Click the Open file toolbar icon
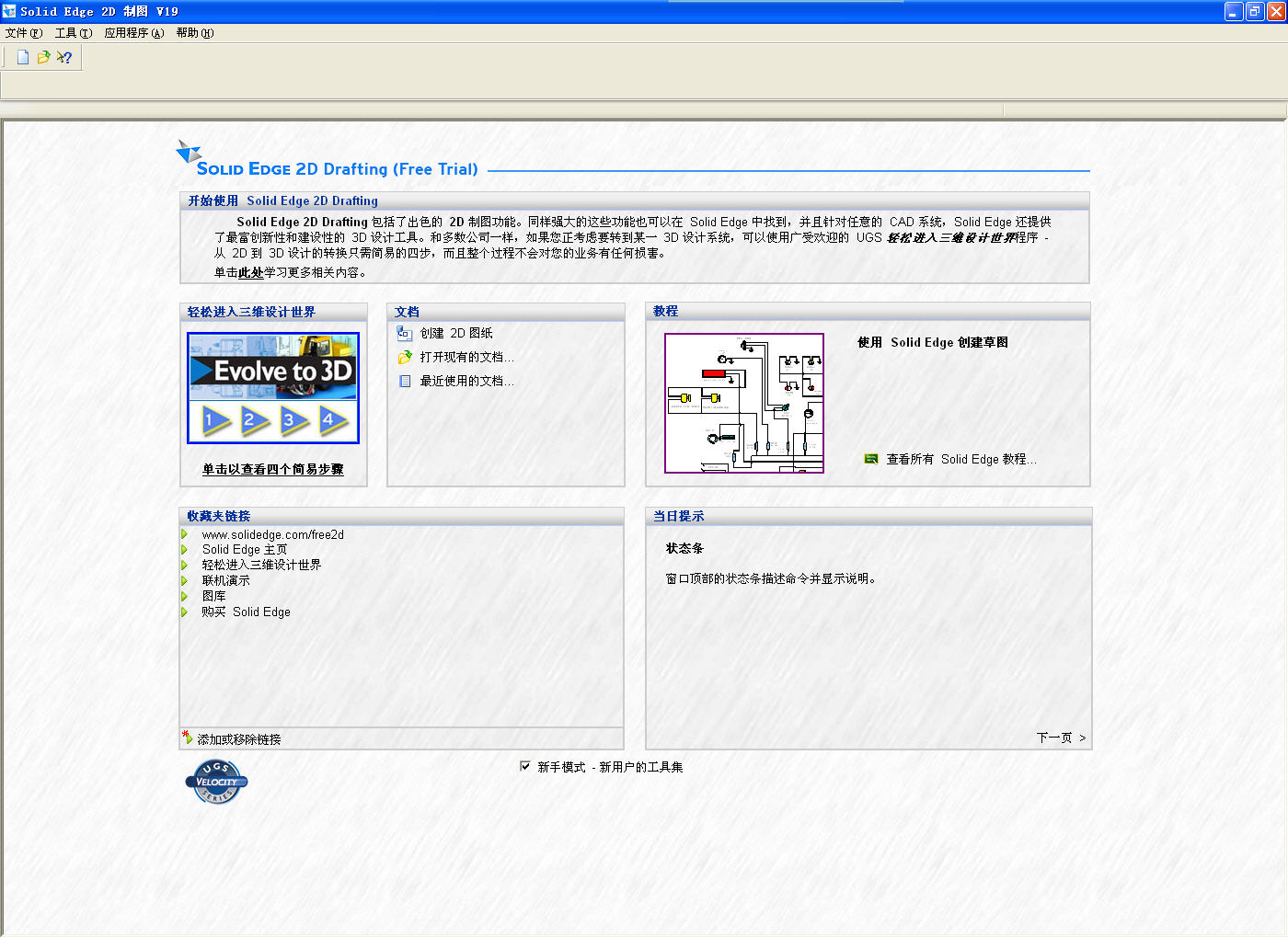The height and width of the screenshot is (938, 1288). point(43,57)
